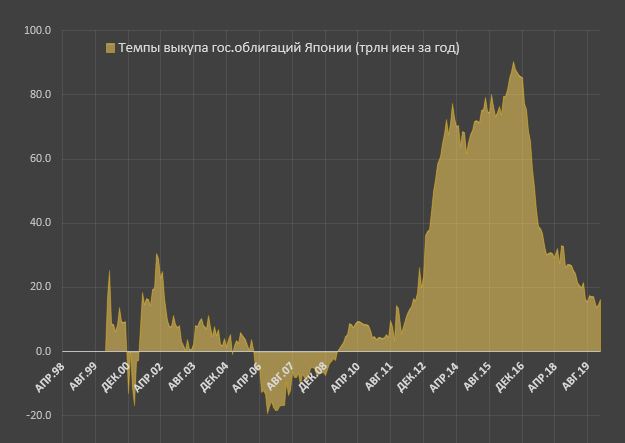
Task: Select the АВГ.07 x-axis label
Action: [279, 375]
